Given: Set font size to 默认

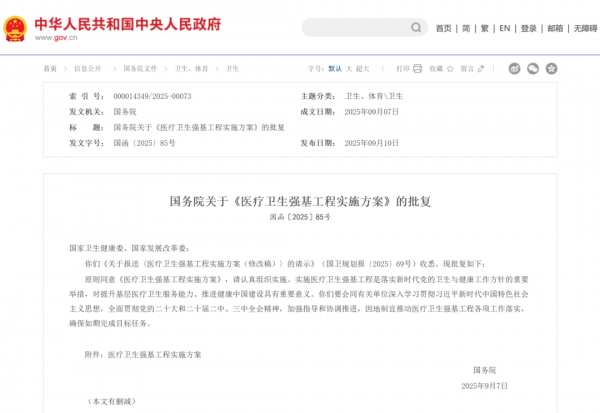Looking at the screenshot, I should [x=333, y=69].
